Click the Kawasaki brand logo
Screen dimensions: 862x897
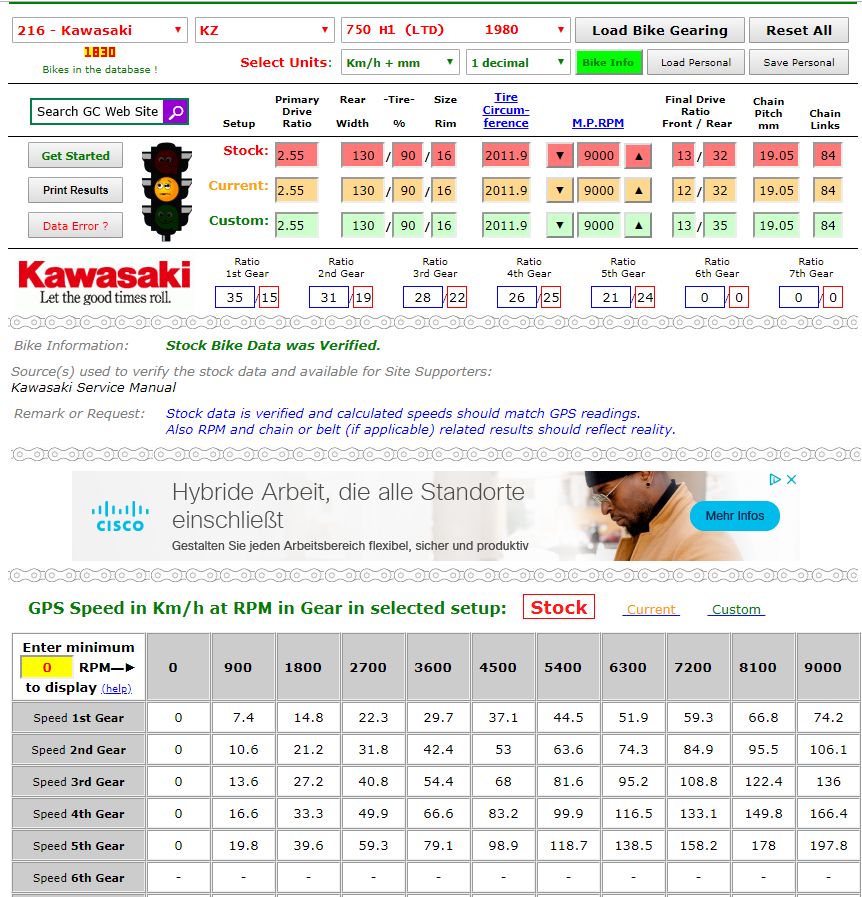pyautogui.click(x=104, y=282)
